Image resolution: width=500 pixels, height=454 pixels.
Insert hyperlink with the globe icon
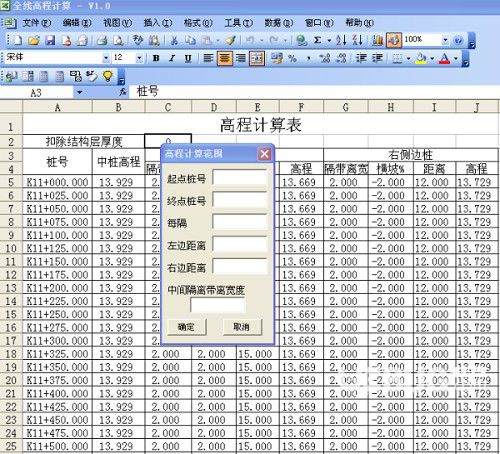tap(302, 41)
